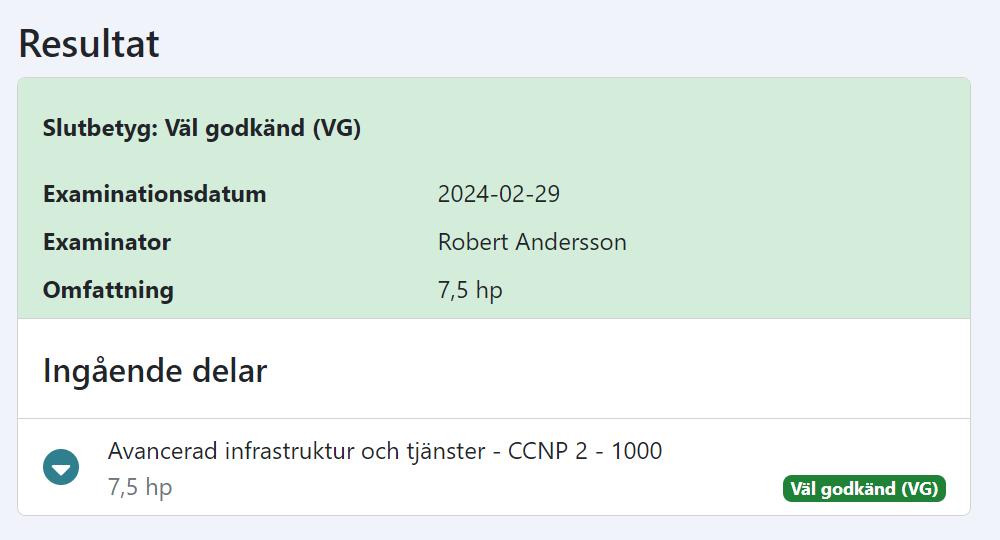The height and width of the screenshot is (540, 1000).
Task: Select the Resultat page heading
Action: 89,43
